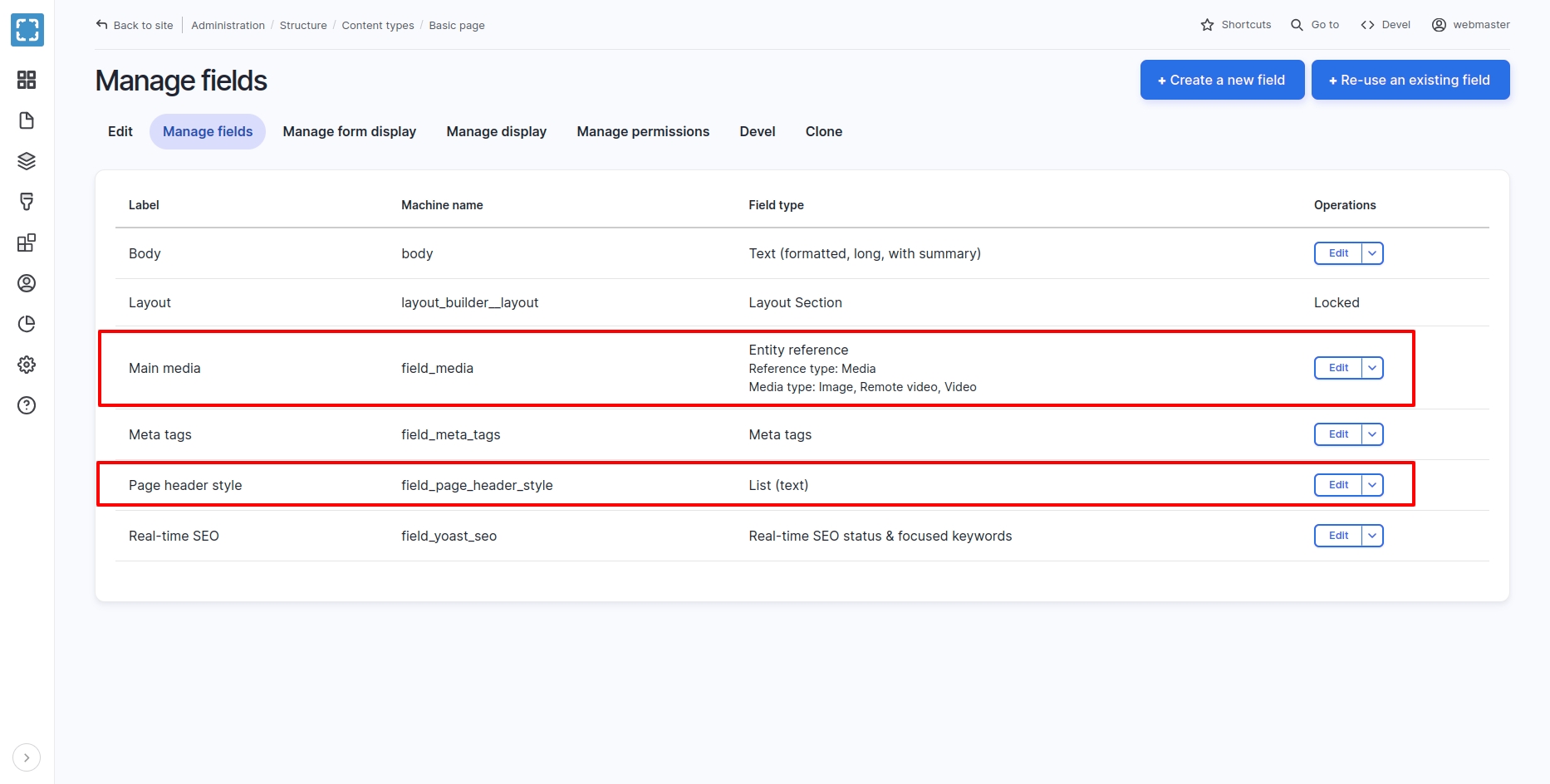
Task: Open the Shortcuts star menu
Action: pyautogui.click(x=1236, y=25)
